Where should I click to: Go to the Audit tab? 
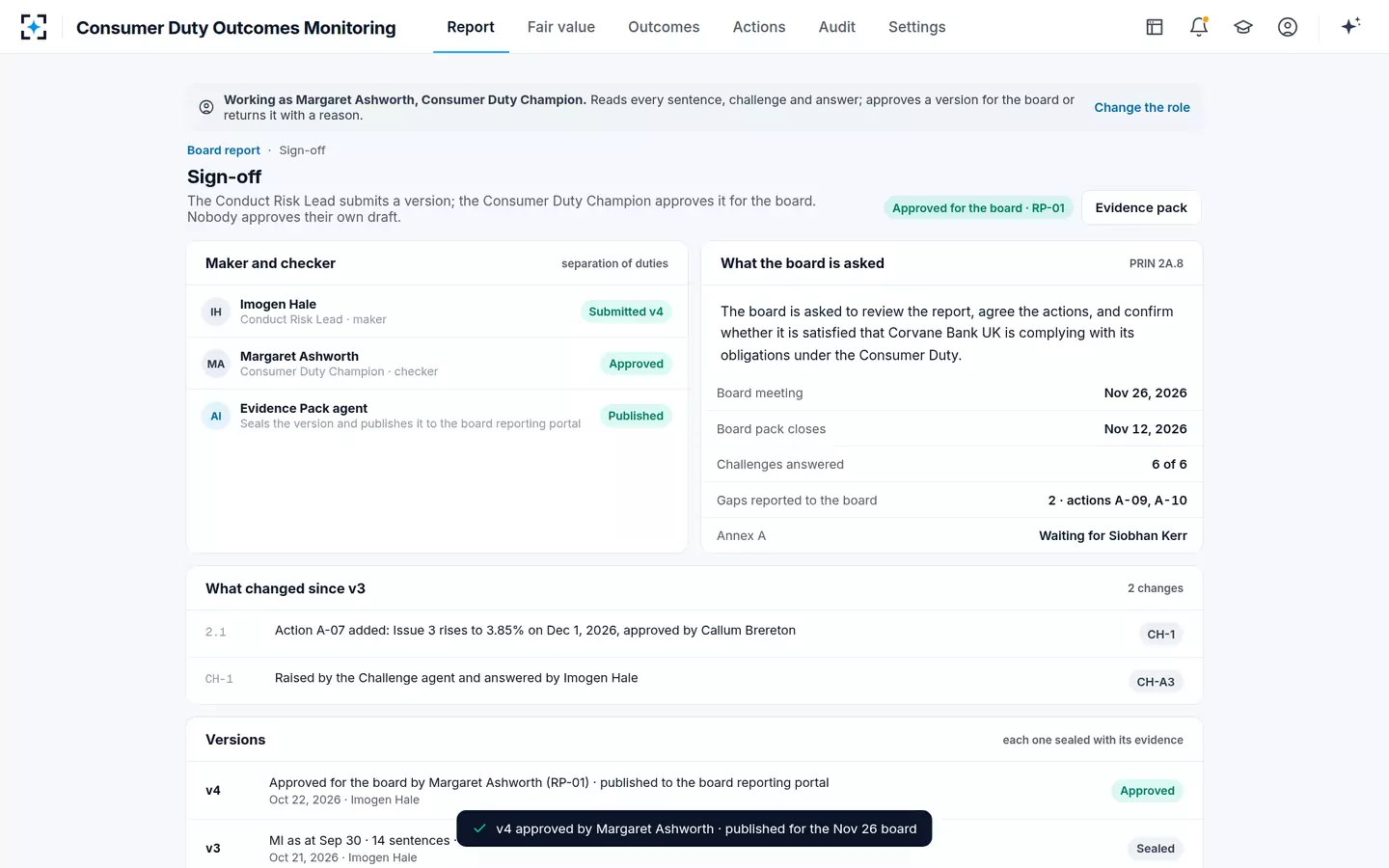[837, 27]
